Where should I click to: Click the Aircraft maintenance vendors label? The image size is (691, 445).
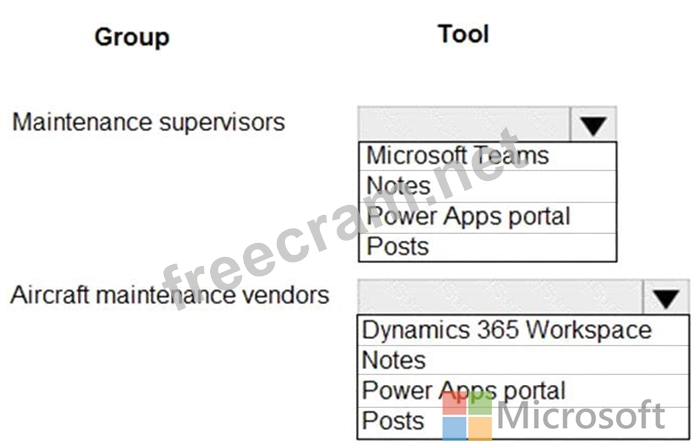[169, 294]
